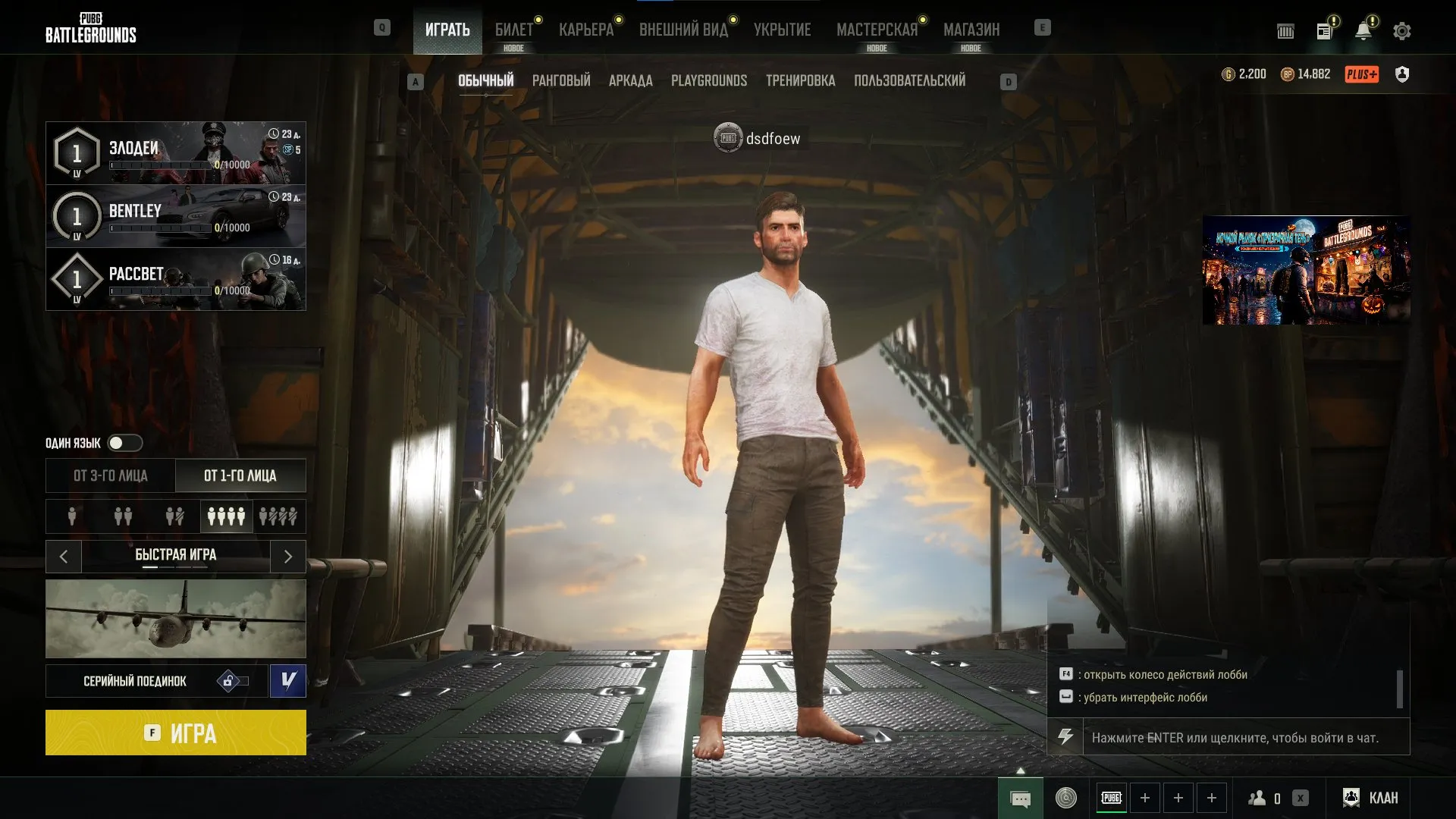Toggle the Серийный поединок lock switch

coord(233,681)
